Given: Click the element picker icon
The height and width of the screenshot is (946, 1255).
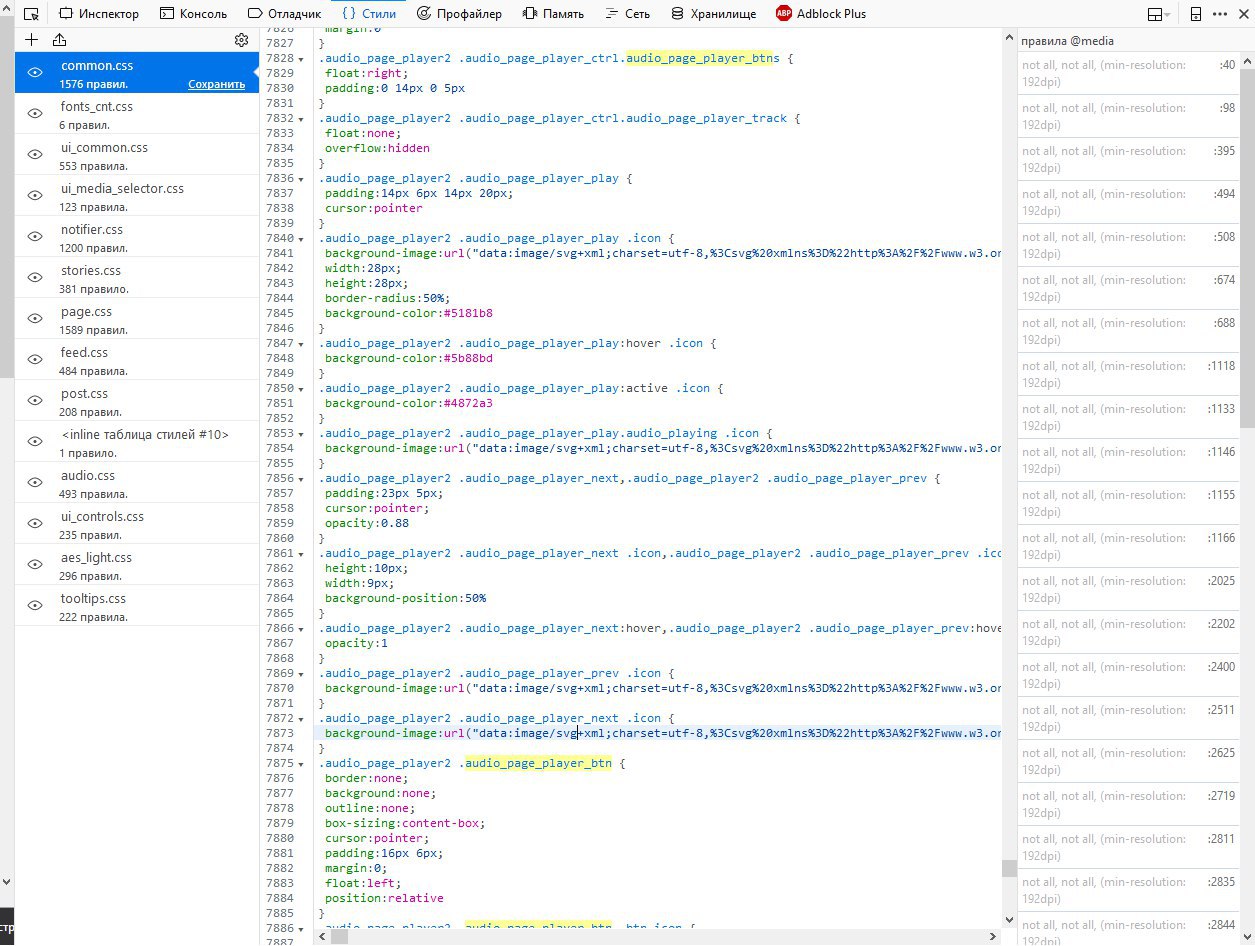Looking at the screenshot, I should click(31, 14).
